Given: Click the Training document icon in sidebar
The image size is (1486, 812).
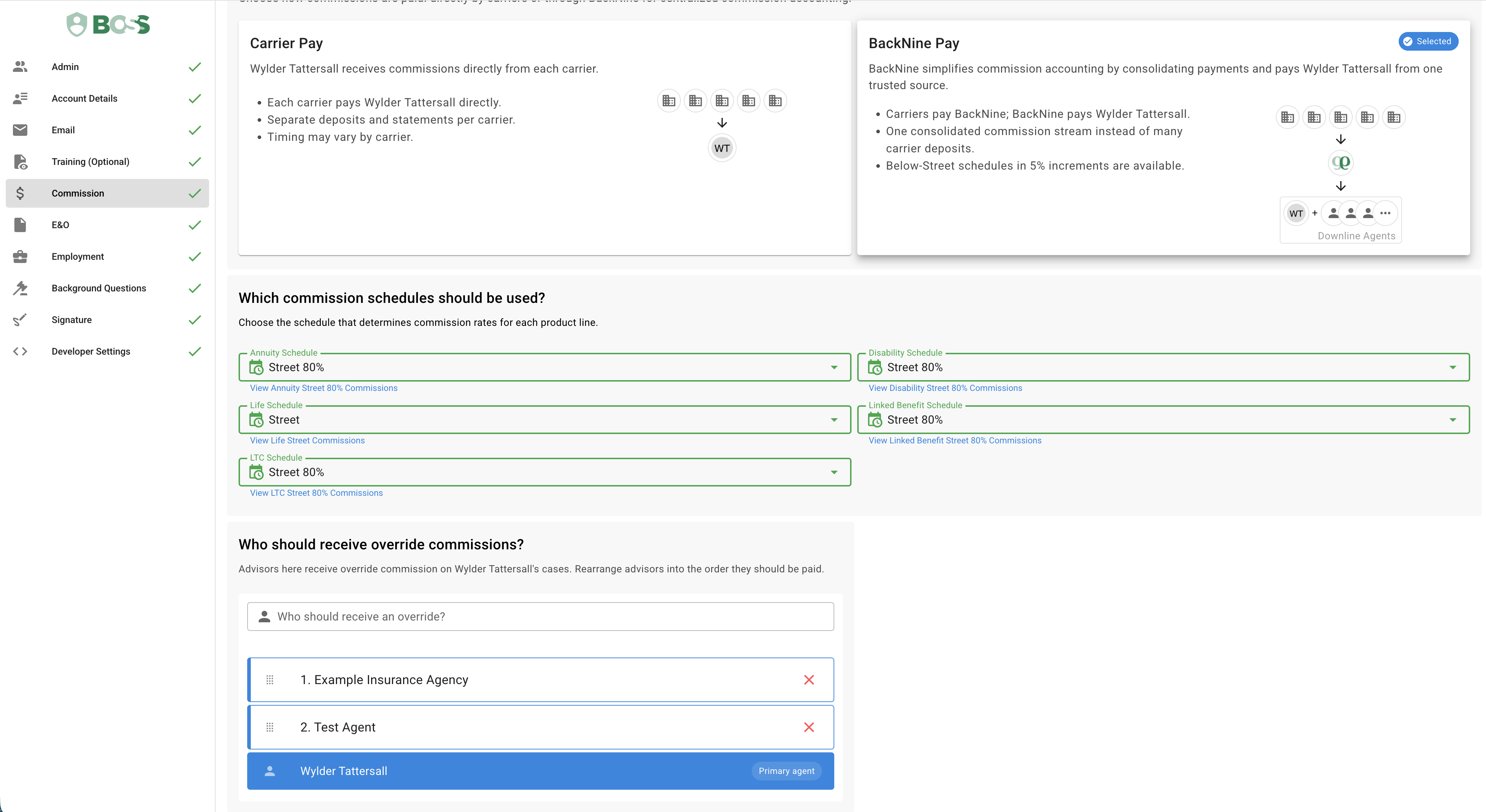Looking at the screenshot, I should (20, 162).
